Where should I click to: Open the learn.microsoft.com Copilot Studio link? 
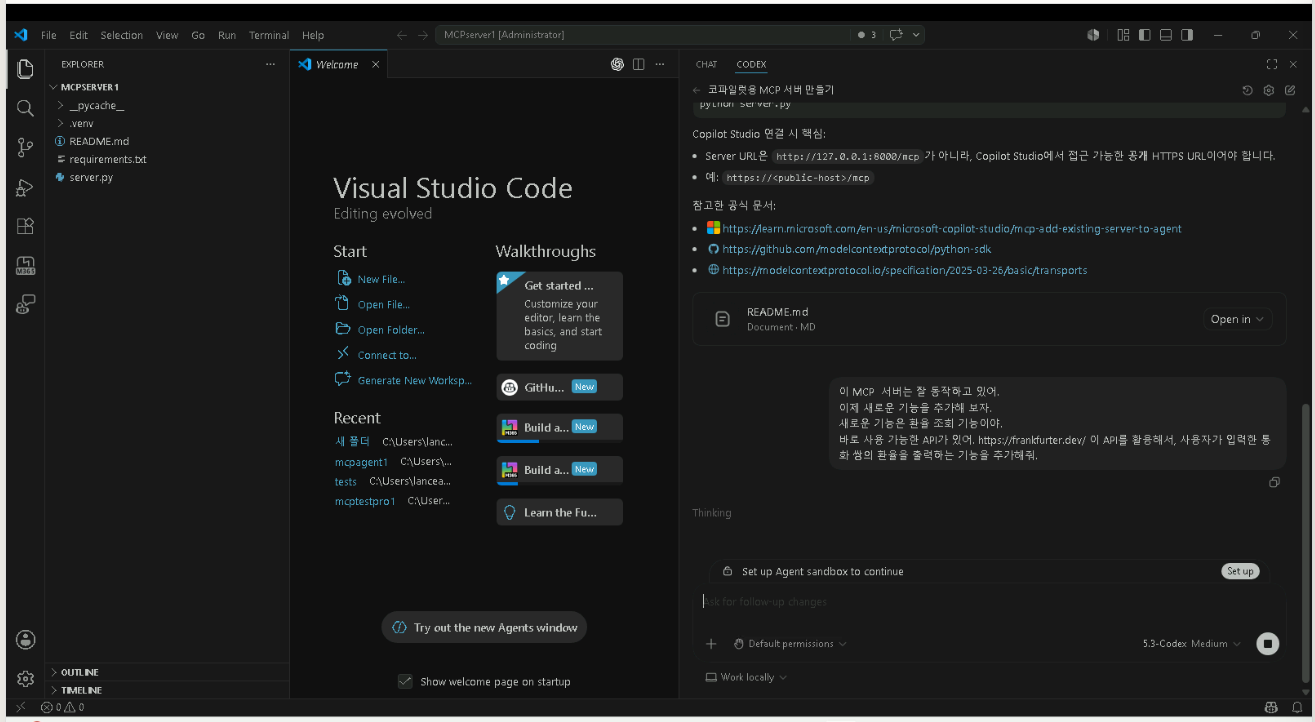[952, 229]
